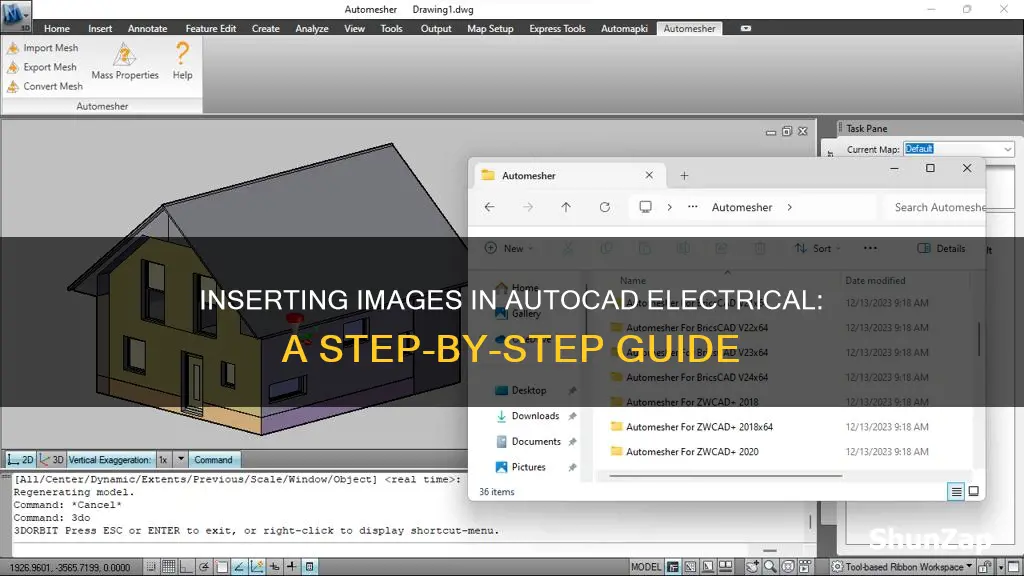Open the Automapki ribbon tab
The image size is (1024, 576).
624,29
